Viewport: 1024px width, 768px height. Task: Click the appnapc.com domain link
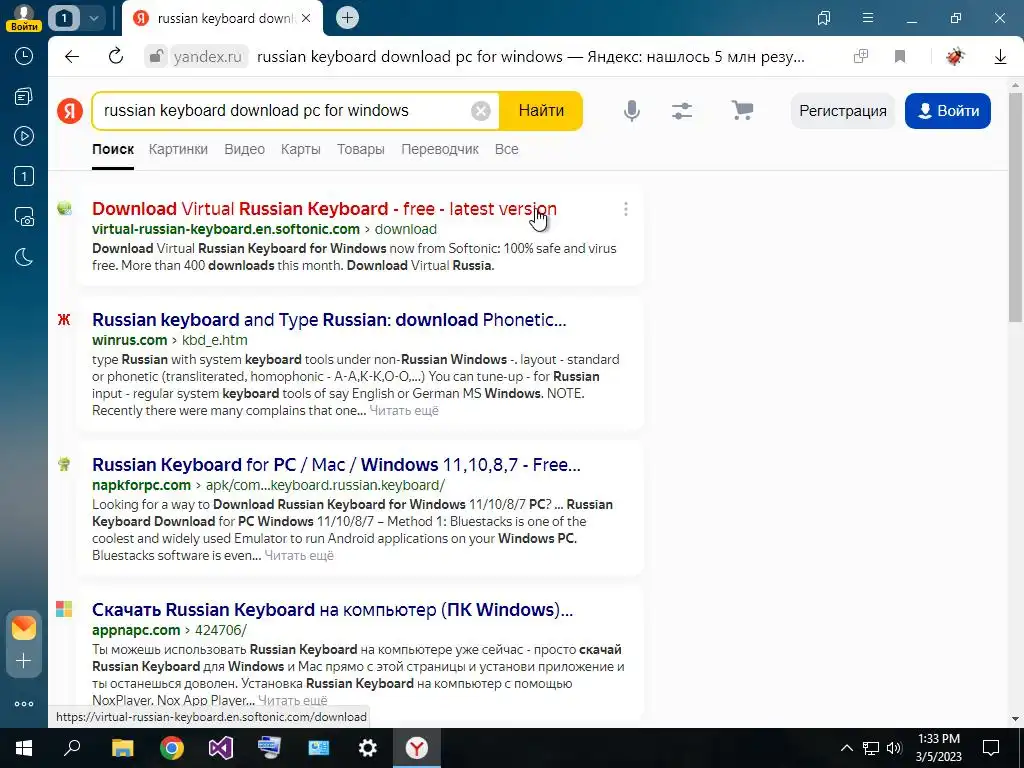(x=136, y=630)
